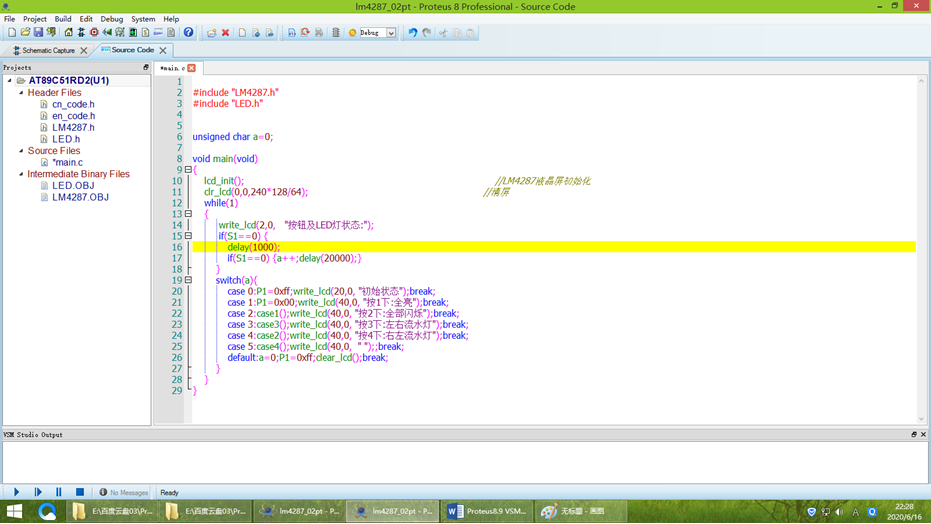
Task: Close the main.c editor tab
Action: [192, 68]
